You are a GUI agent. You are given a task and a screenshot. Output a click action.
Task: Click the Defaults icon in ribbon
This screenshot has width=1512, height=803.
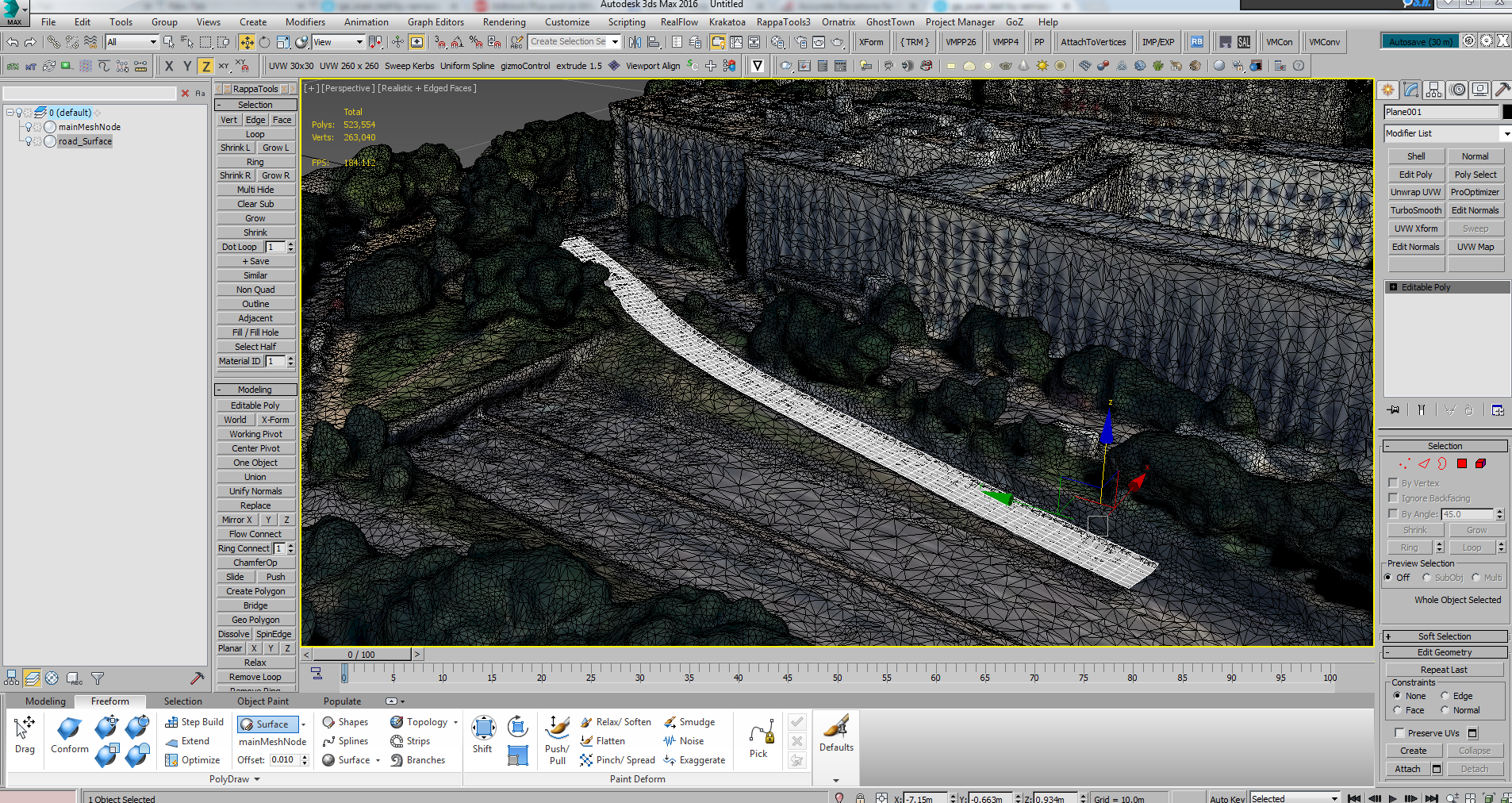pyautogui.click(x=836, y=733)
